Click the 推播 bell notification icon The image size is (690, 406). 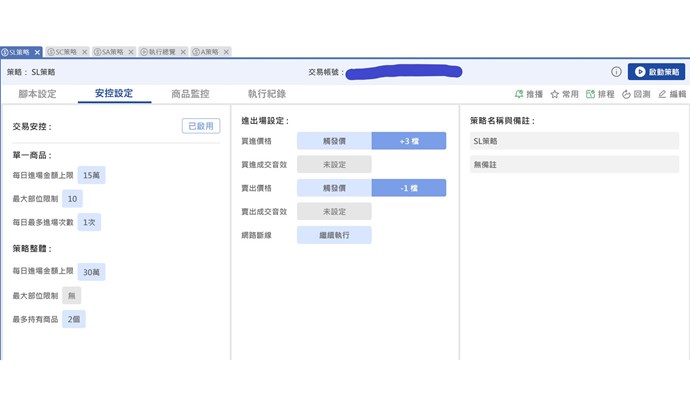click(x=519, y=94)
